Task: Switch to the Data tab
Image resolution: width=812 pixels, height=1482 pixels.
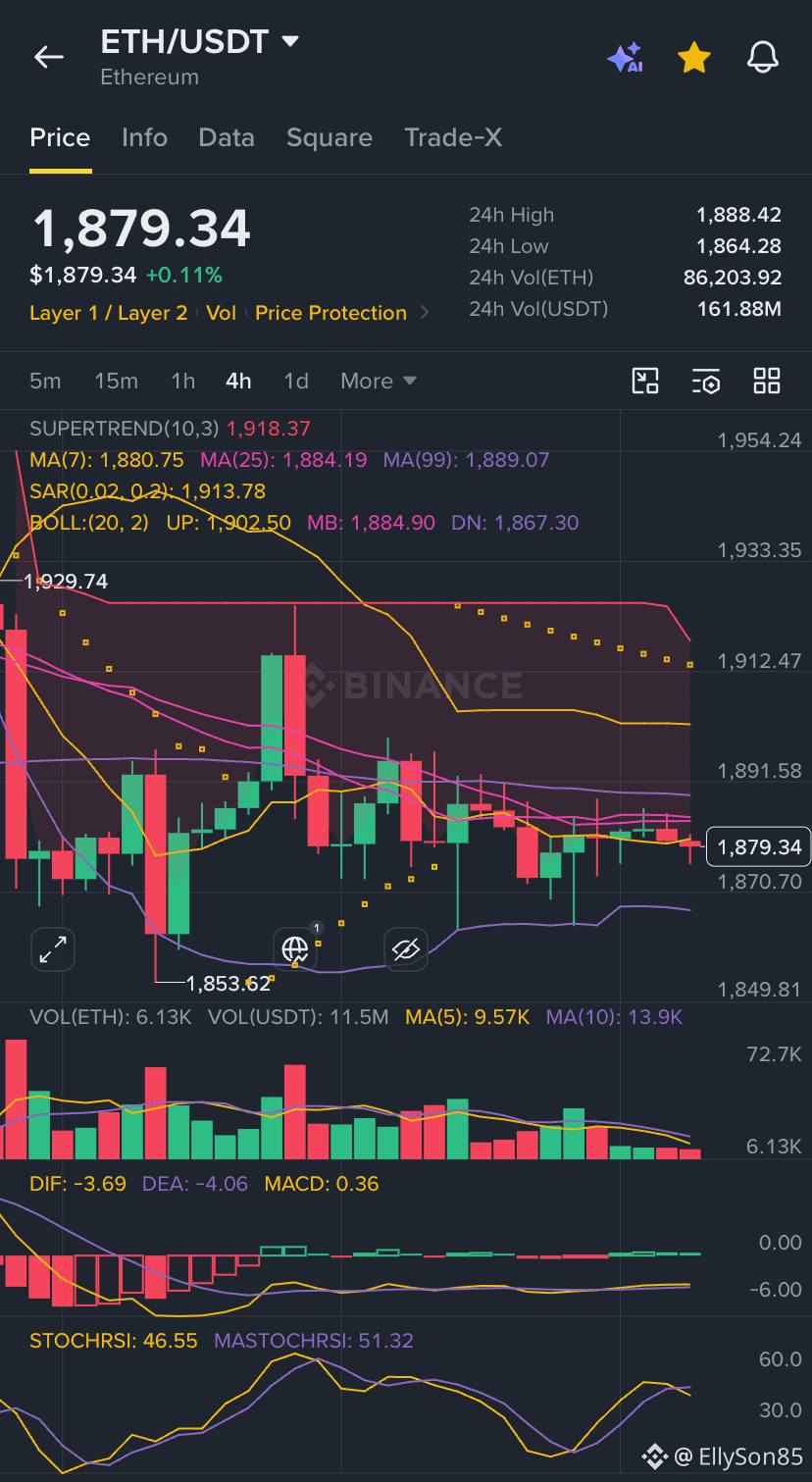Action: (227, 137)
